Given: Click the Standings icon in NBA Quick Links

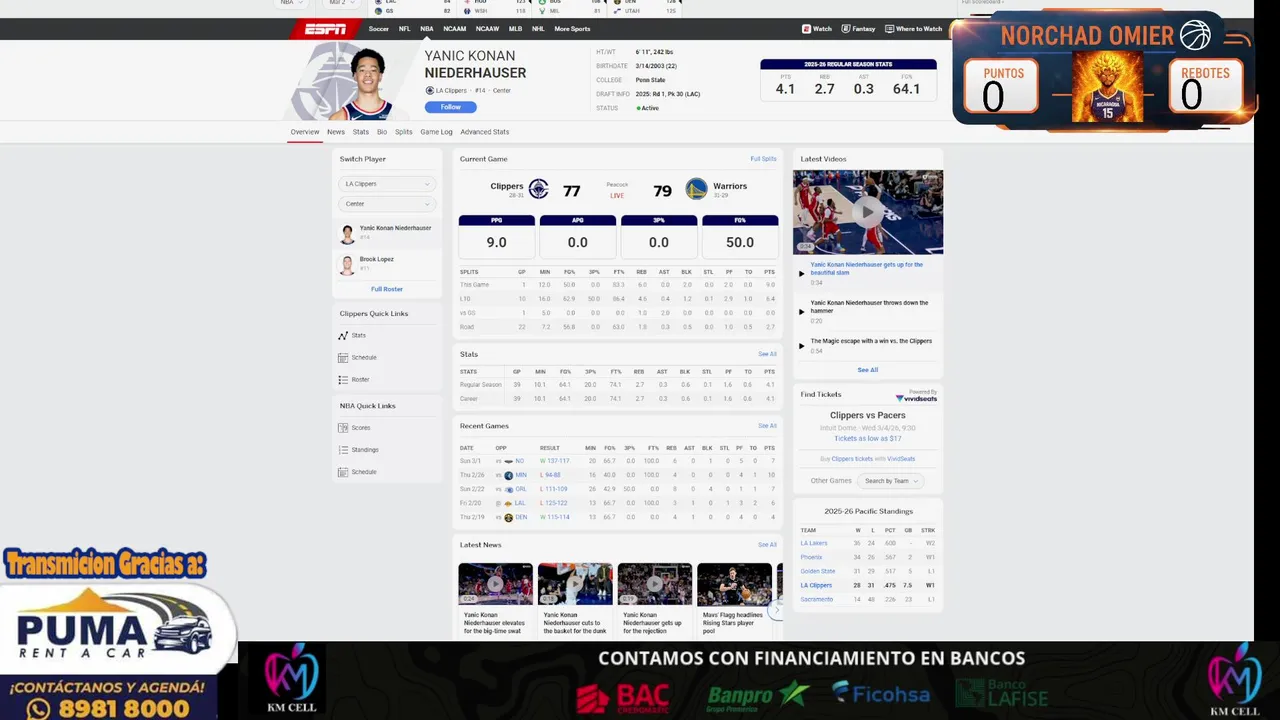Looking at the screenshot, I should coord(343,450).
